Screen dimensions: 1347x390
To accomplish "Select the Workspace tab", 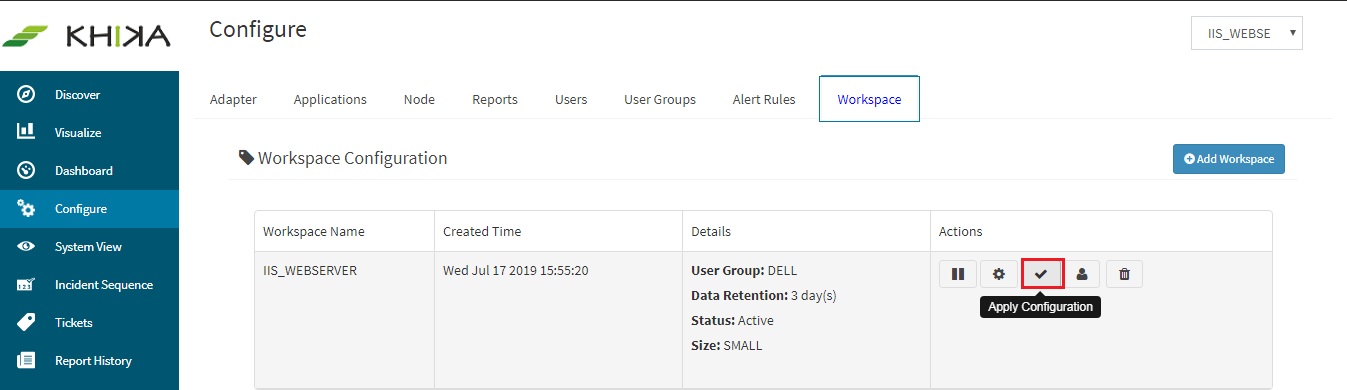I will pyautogui.click(x=869, y=99).
